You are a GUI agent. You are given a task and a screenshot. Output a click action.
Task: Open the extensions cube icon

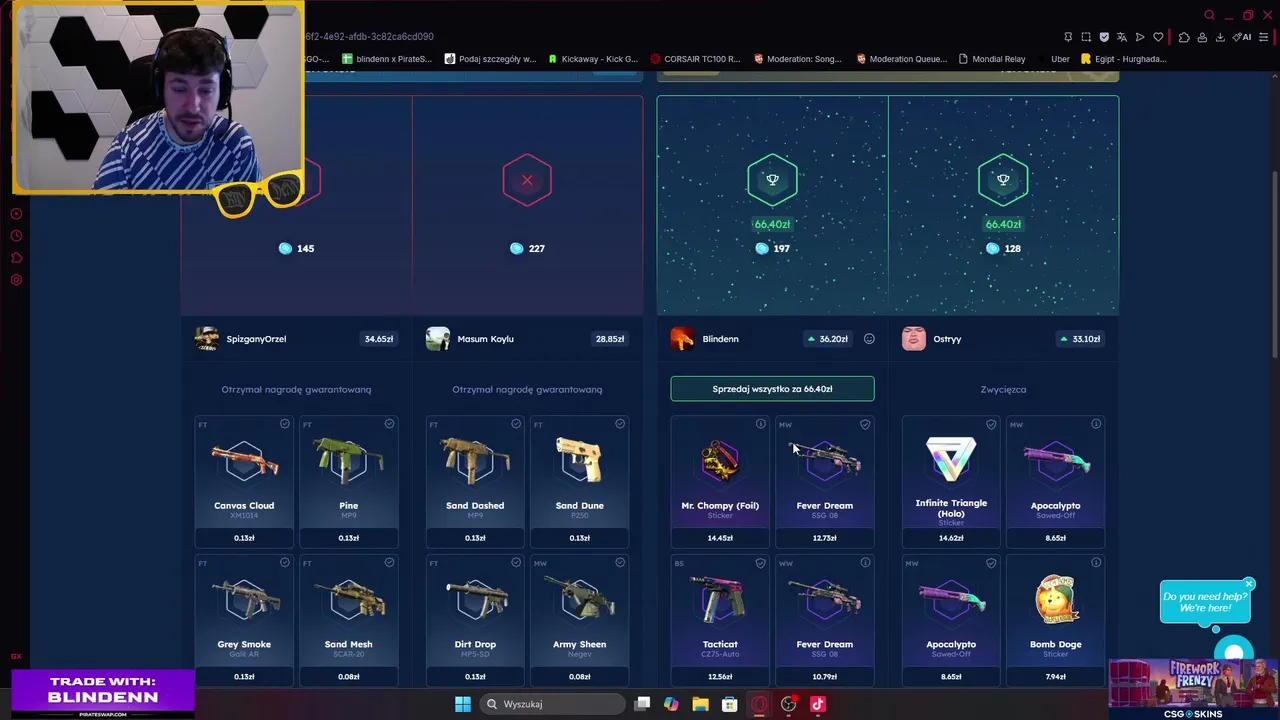click(1184, 37)
